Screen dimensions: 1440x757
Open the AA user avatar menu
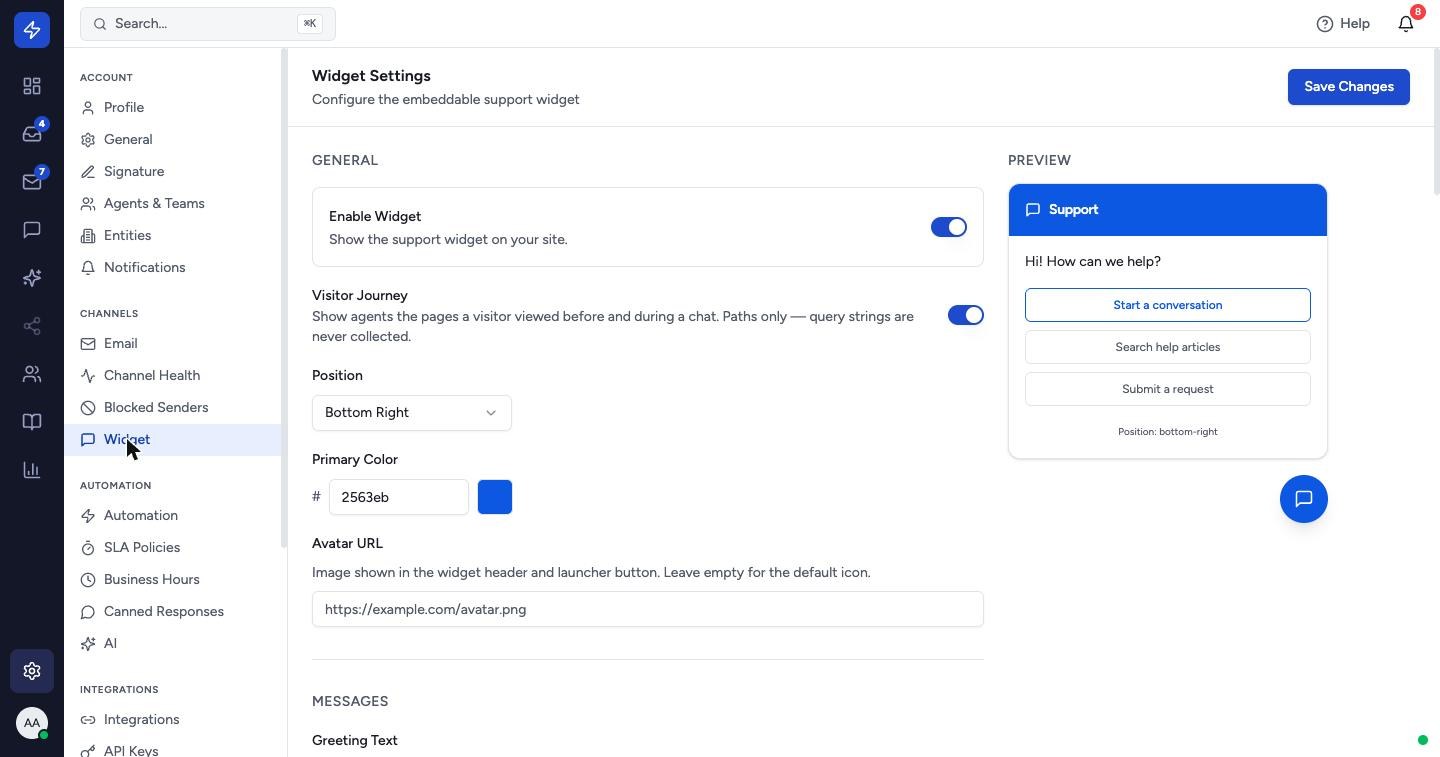point(32,723)
